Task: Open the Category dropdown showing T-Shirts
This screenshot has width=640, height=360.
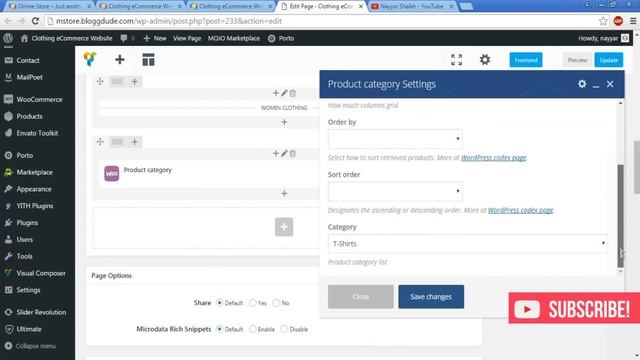Action: [468, 244]
